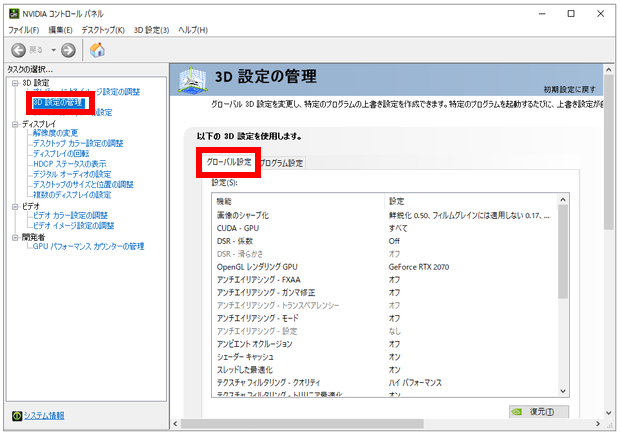The image size is (620, 435).
Task: Click main panel vertical scroll down arrow
Action: click(609, 413)
